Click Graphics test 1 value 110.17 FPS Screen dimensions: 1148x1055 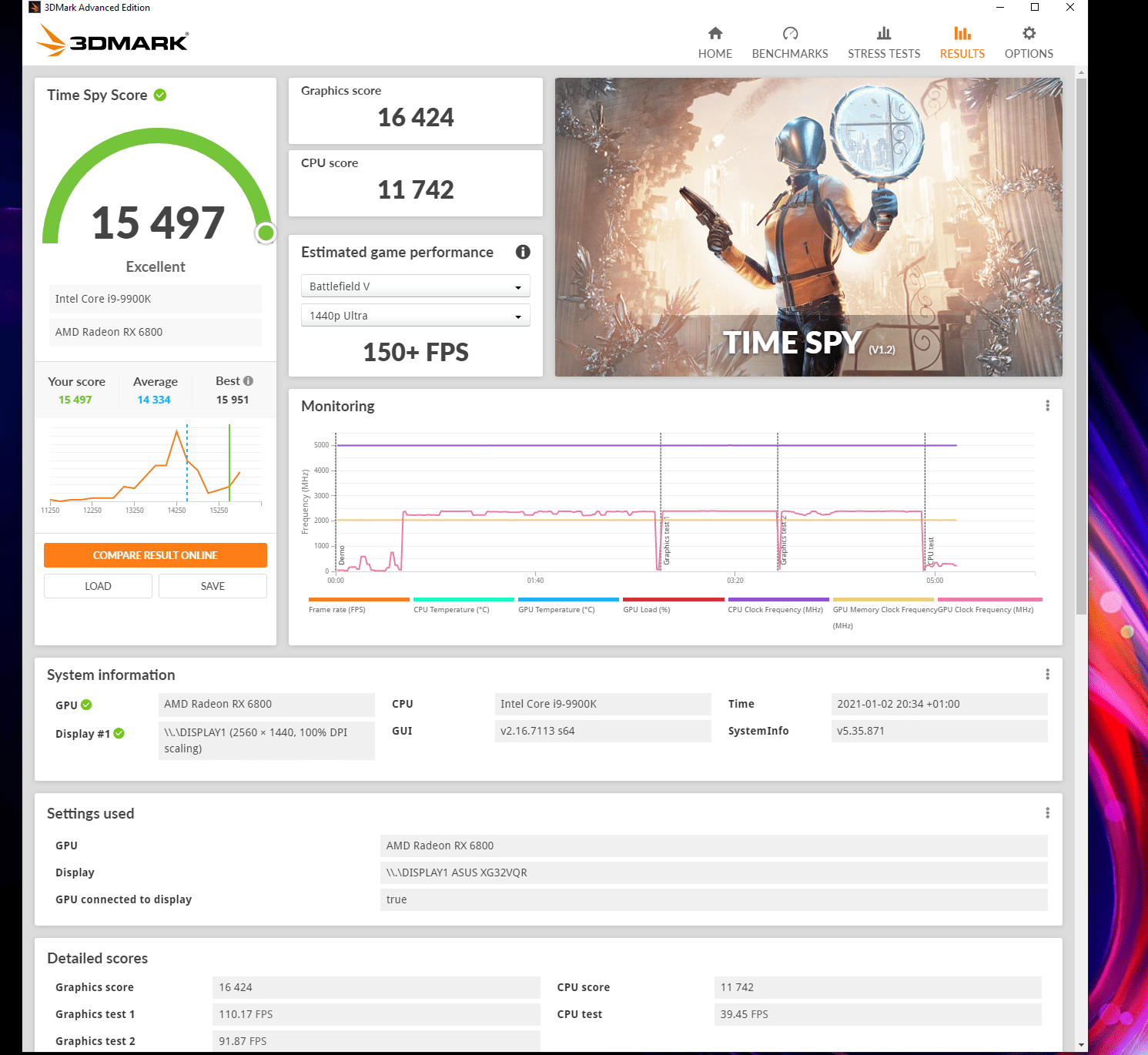point(377,1014)
